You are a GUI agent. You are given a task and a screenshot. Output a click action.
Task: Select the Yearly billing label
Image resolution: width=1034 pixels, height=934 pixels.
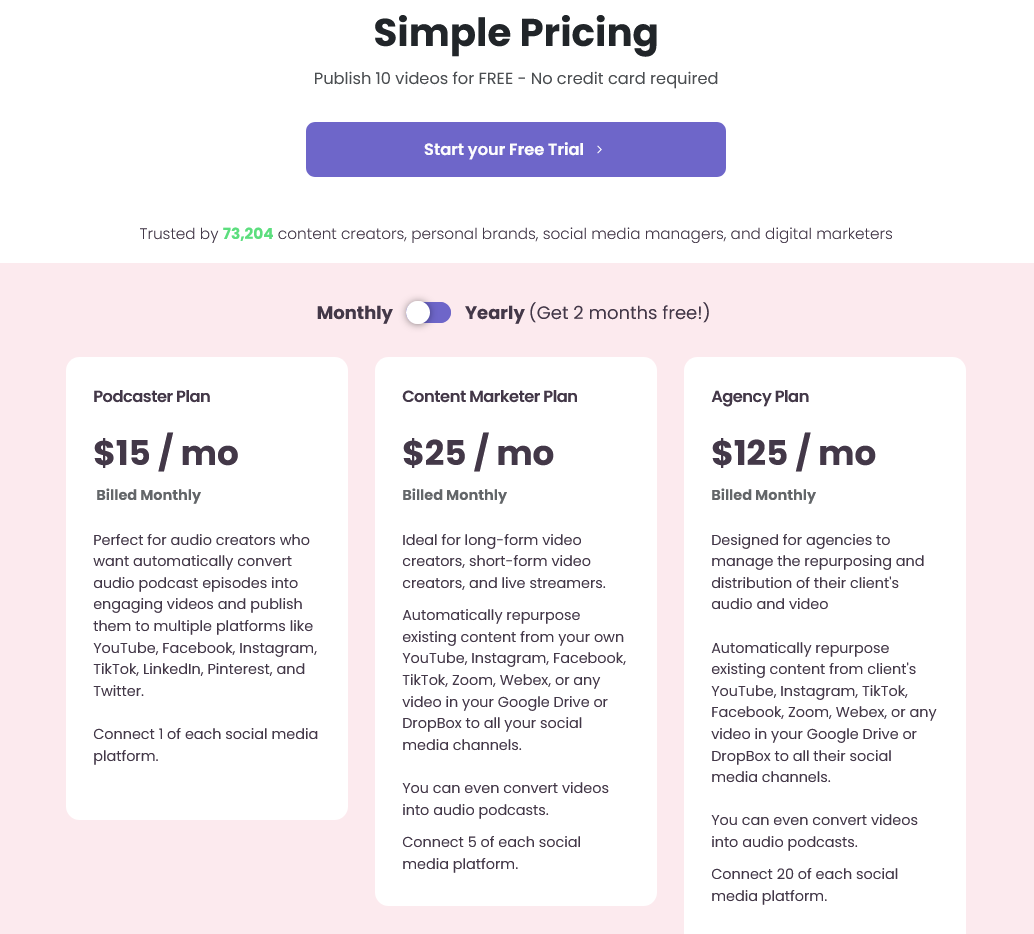pyautogui.click(x=495, y=313)
